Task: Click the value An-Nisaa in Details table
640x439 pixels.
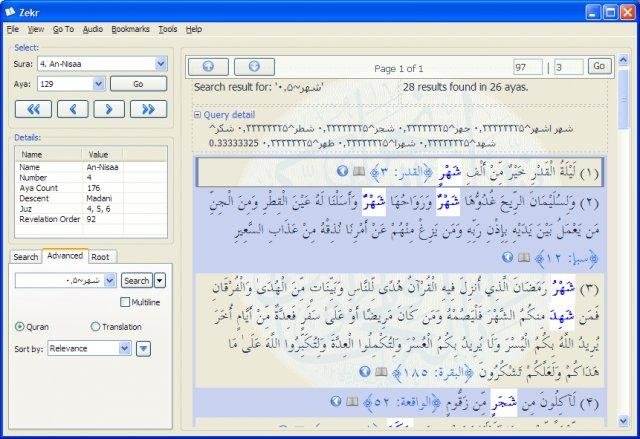Action: (x=102, y=167)
